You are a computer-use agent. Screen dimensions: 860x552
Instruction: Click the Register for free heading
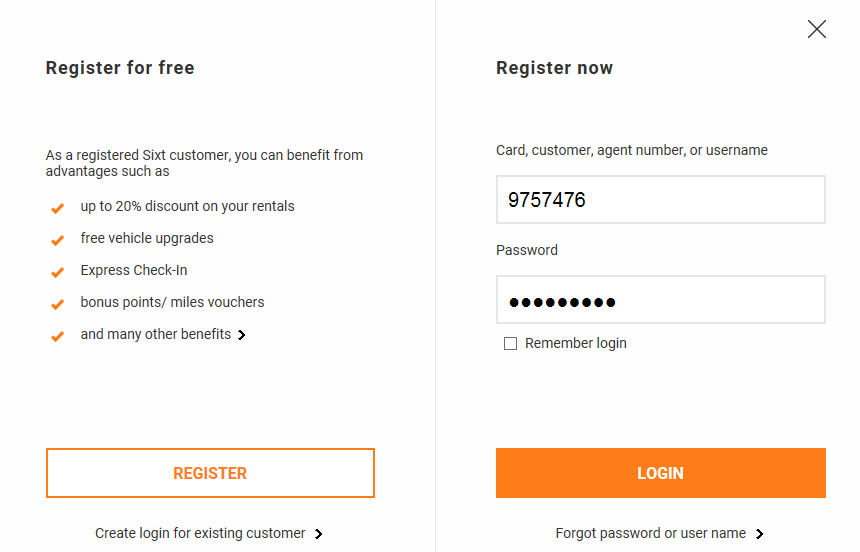coord(120,68)
